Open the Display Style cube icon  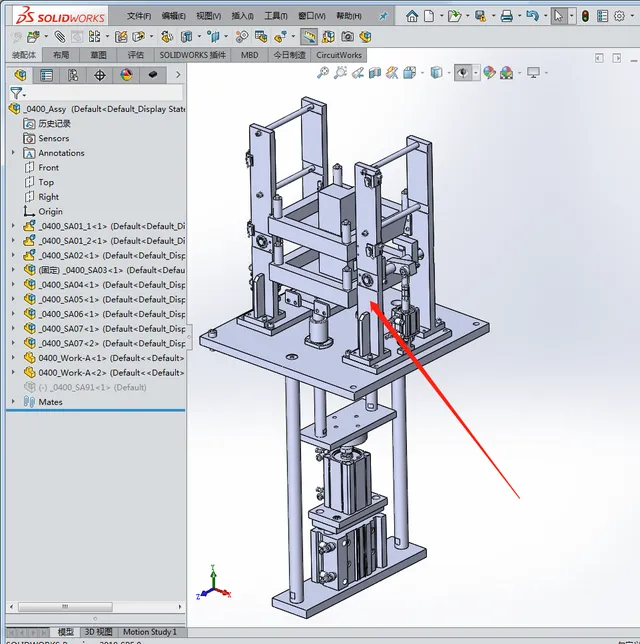(436, 73)
